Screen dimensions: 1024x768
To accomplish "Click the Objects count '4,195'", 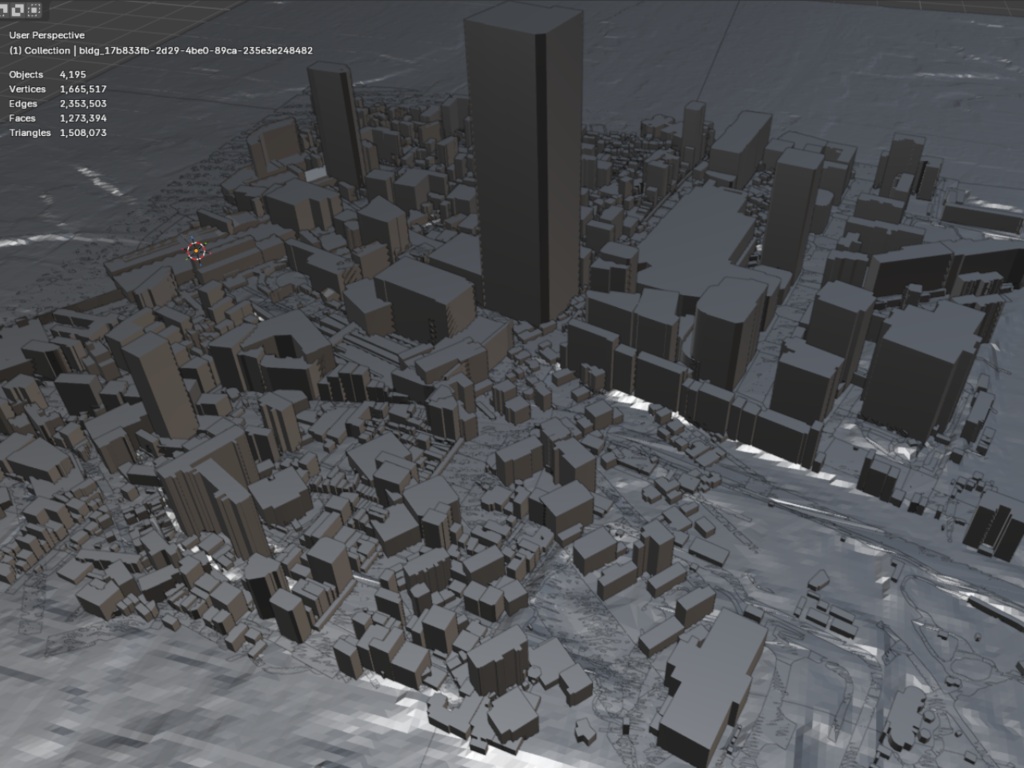I will pos(72,74).
